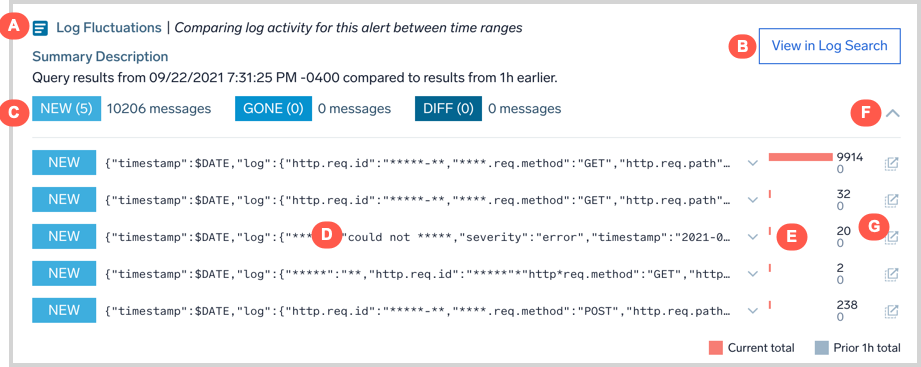Viewport: 921px width, 367px height.
Task: Open the Log Fluctuations title link
Action: [x=109, y=28]
